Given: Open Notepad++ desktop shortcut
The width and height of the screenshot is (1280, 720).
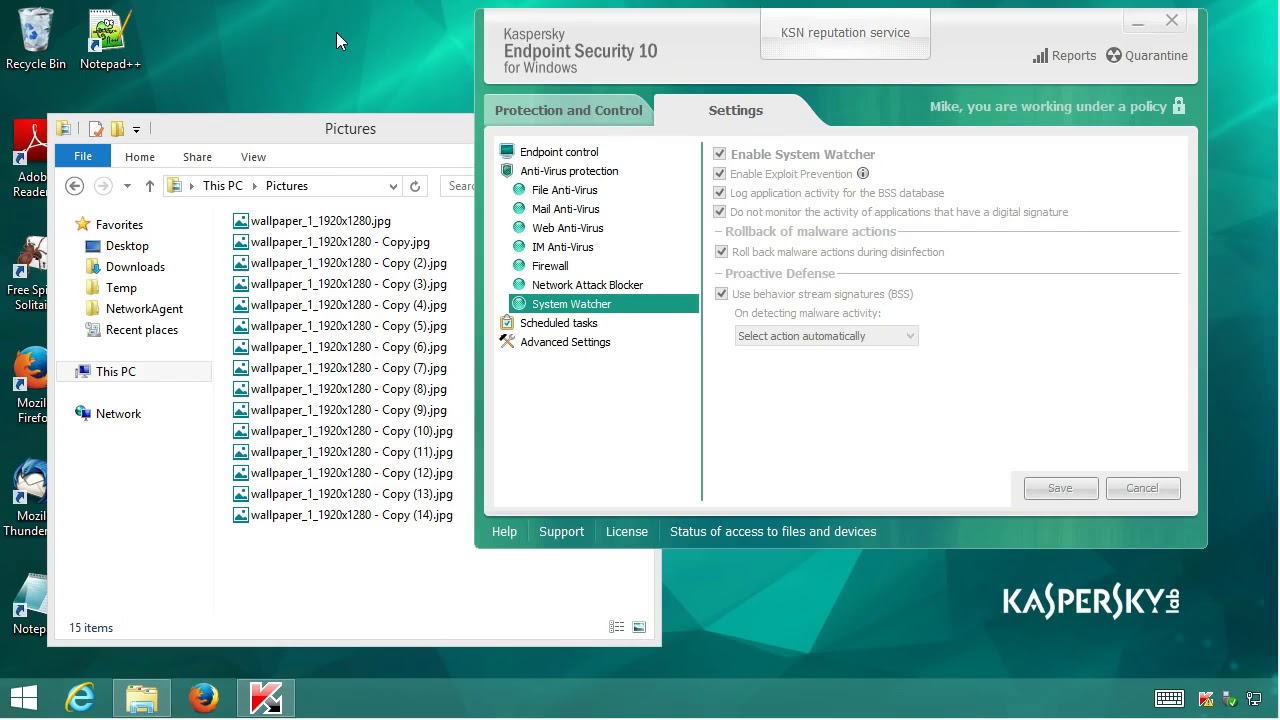Looking at the screenshot, I should tap(110, 40).
